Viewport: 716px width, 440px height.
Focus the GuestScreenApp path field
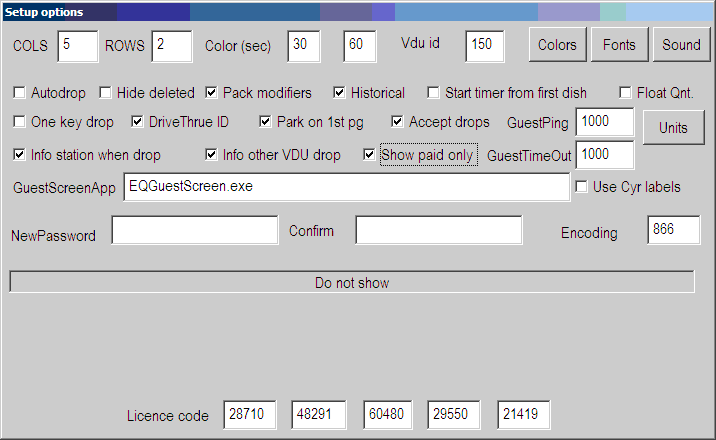346,187
